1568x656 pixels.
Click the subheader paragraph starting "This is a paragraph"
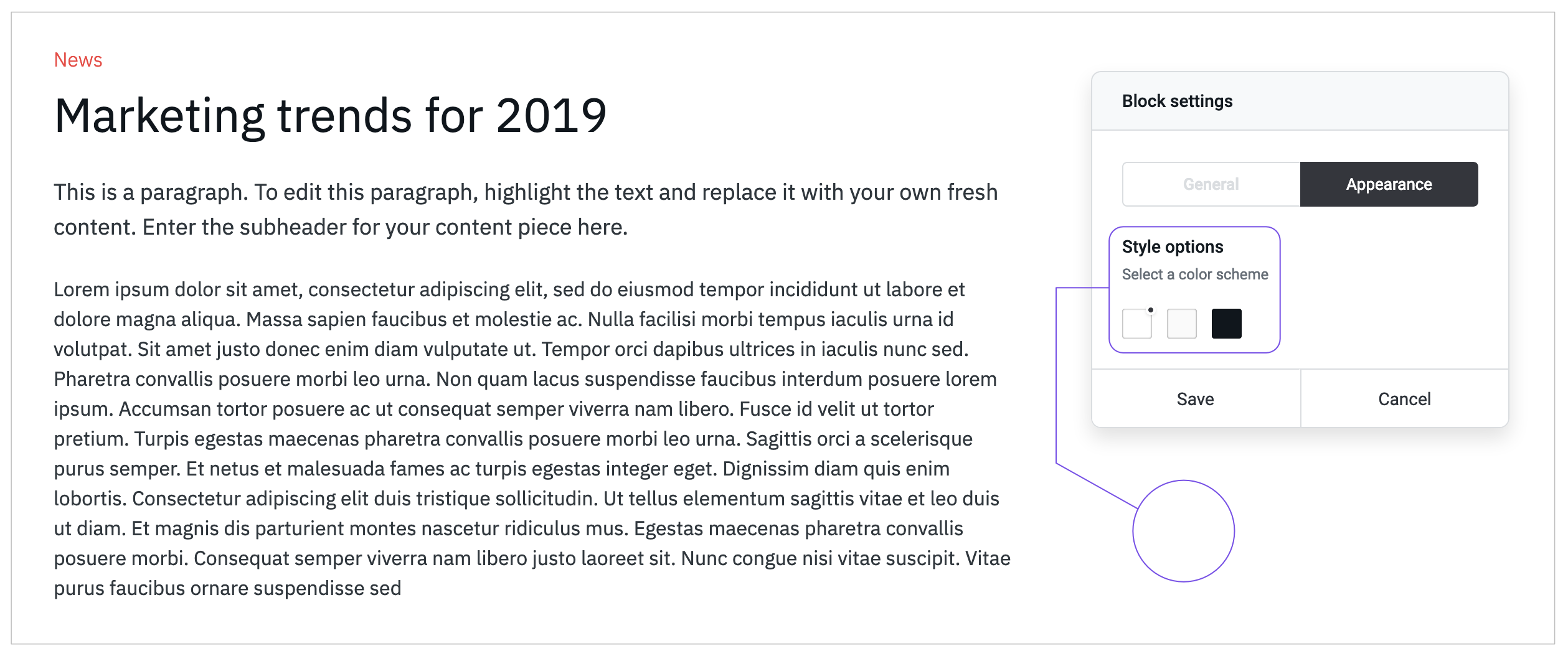526,210
